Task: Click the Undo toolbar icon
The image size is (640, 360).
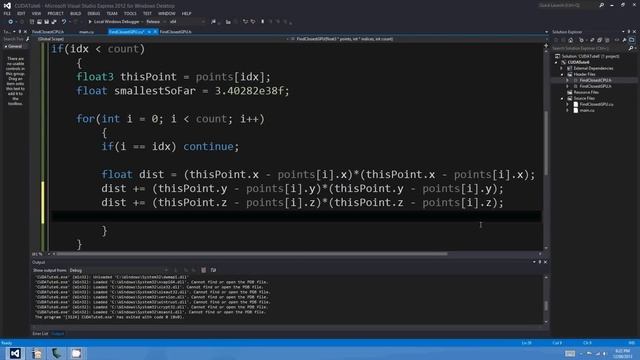Action: tap(64, 22)
